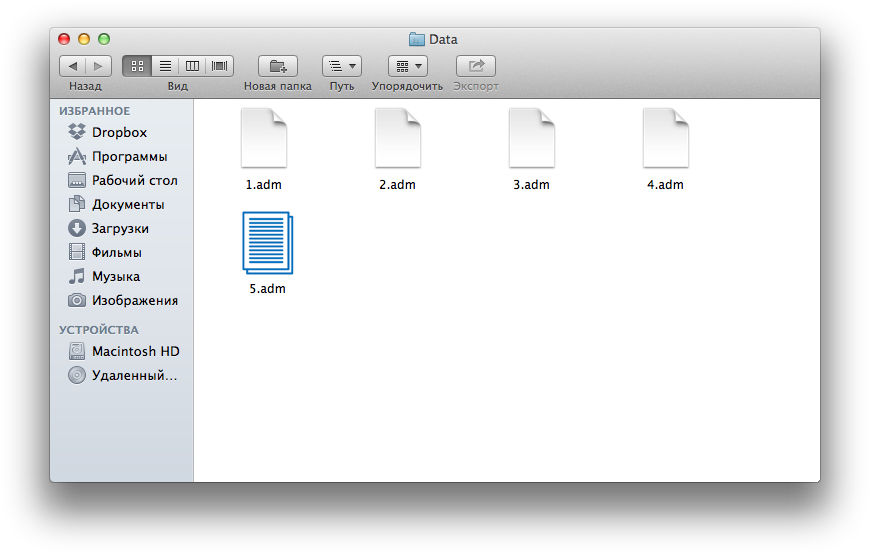
Task: Click the 1.adm file name label
Action: (264, 185)
